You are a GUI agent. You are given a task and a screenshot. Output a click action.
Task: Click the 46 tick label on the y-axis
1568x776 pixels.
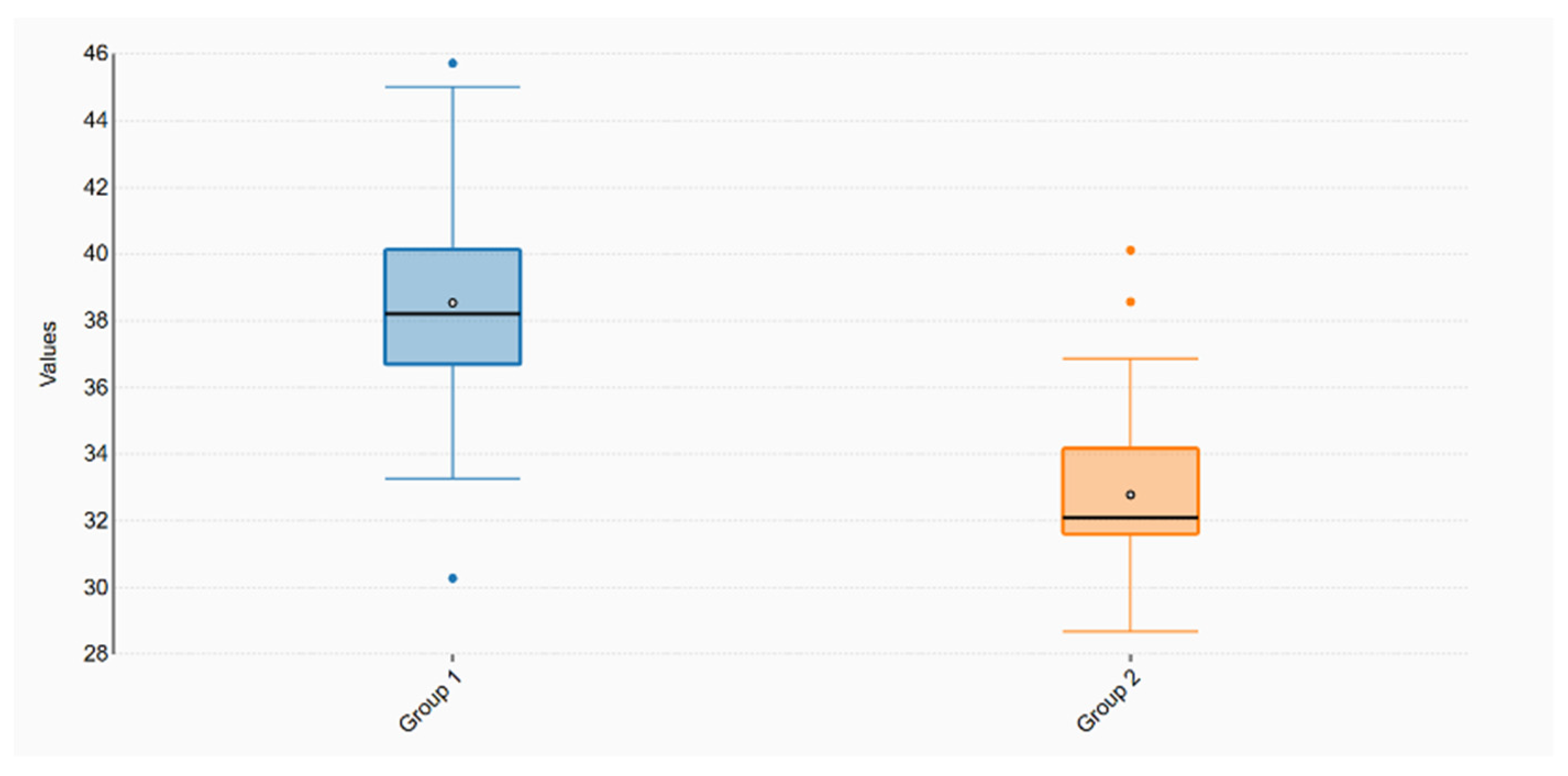click(96, 53)
